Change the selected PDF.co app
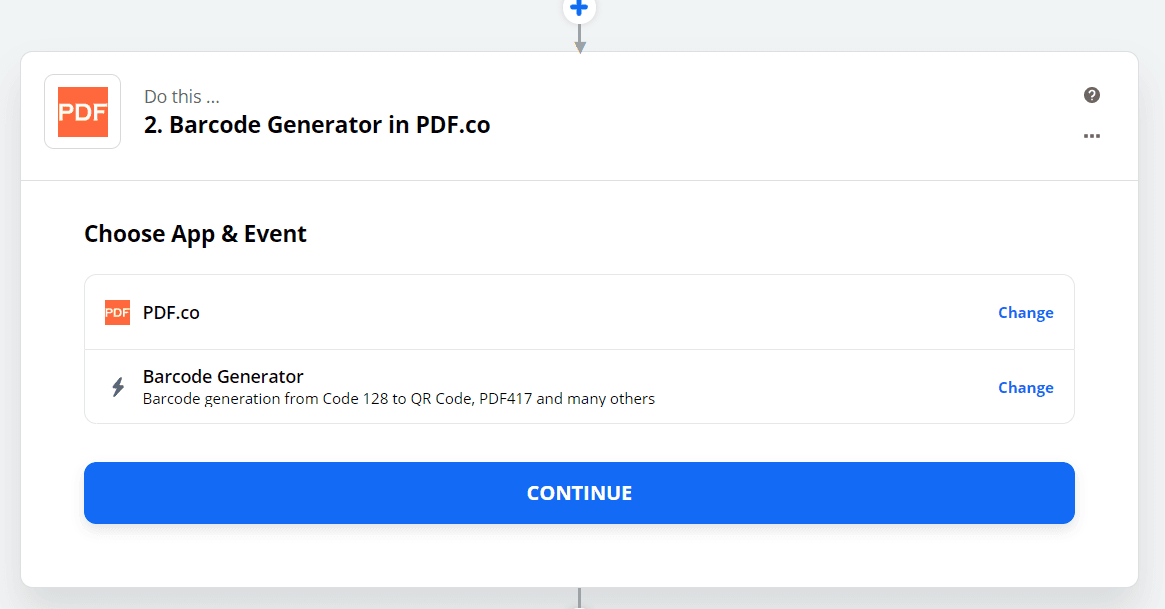 tap(1025, 313)
